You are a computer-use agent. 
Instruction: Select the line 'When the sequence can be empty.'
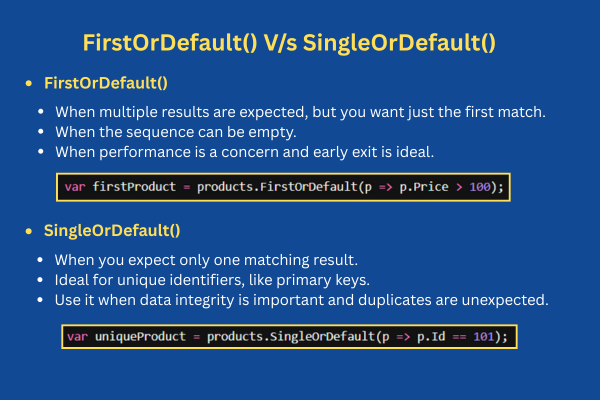tap(176, 132)
